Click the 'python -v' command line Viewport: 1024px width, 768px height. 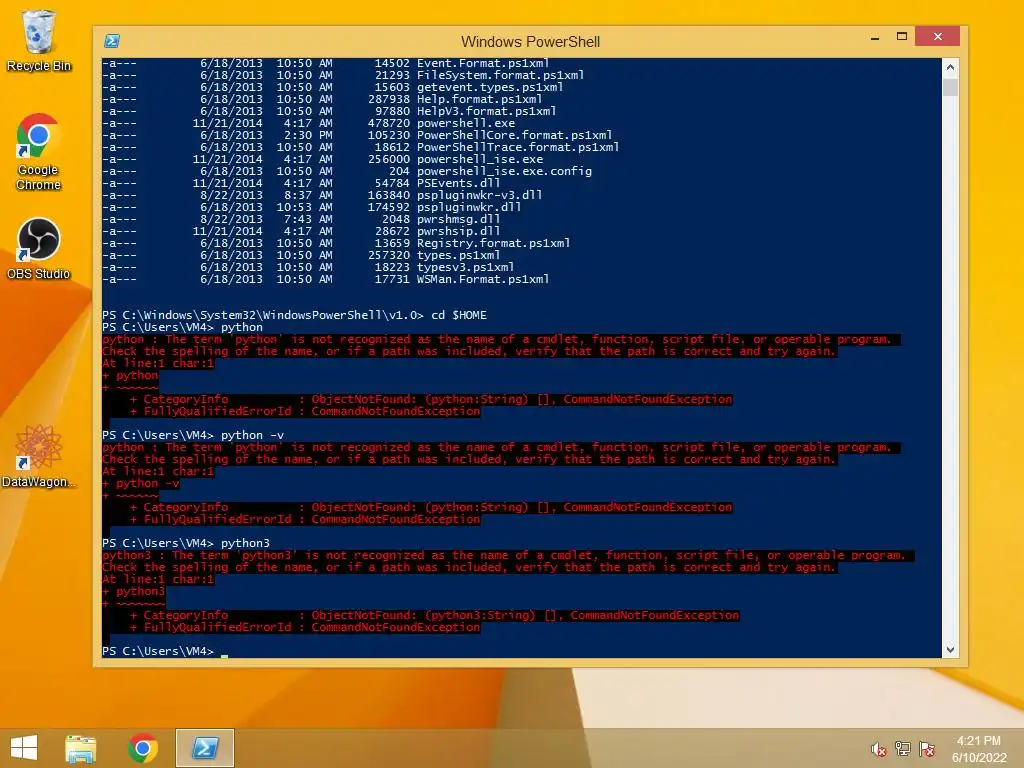click(193, 436)
